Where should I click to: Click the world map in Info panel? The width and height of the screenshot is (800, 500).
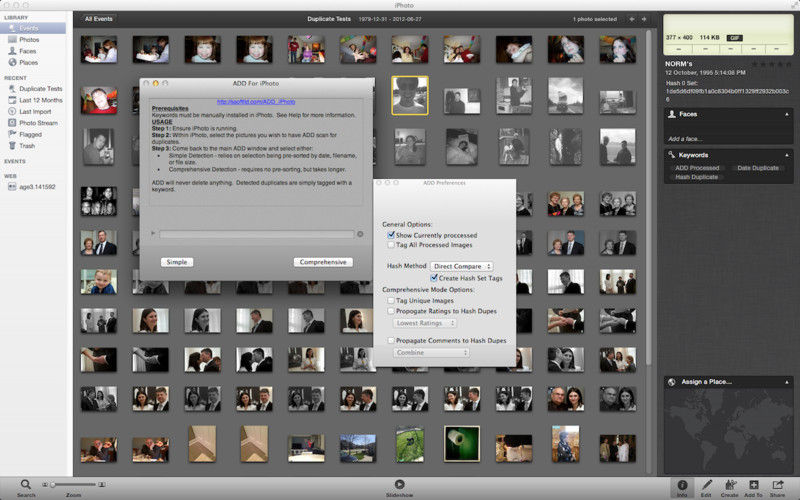[x=729, y=432]
